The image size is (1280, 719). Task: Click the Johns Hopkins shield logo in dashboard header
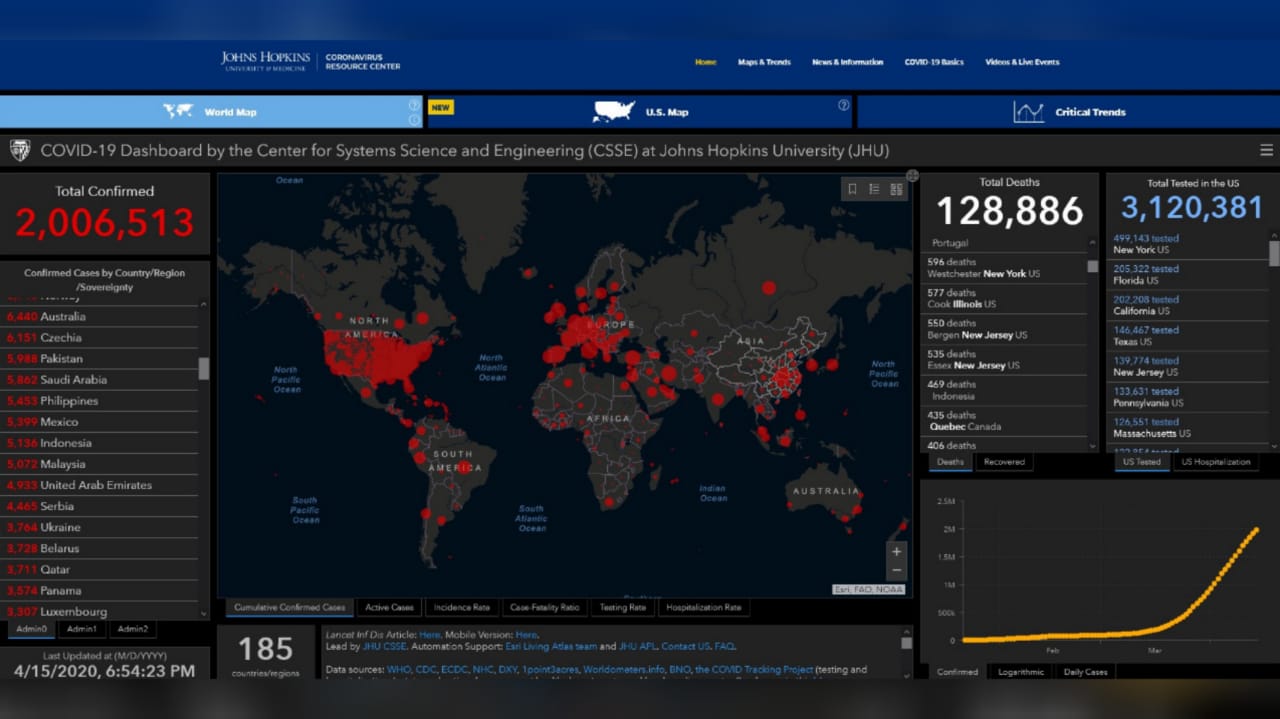tap(20, 150)
